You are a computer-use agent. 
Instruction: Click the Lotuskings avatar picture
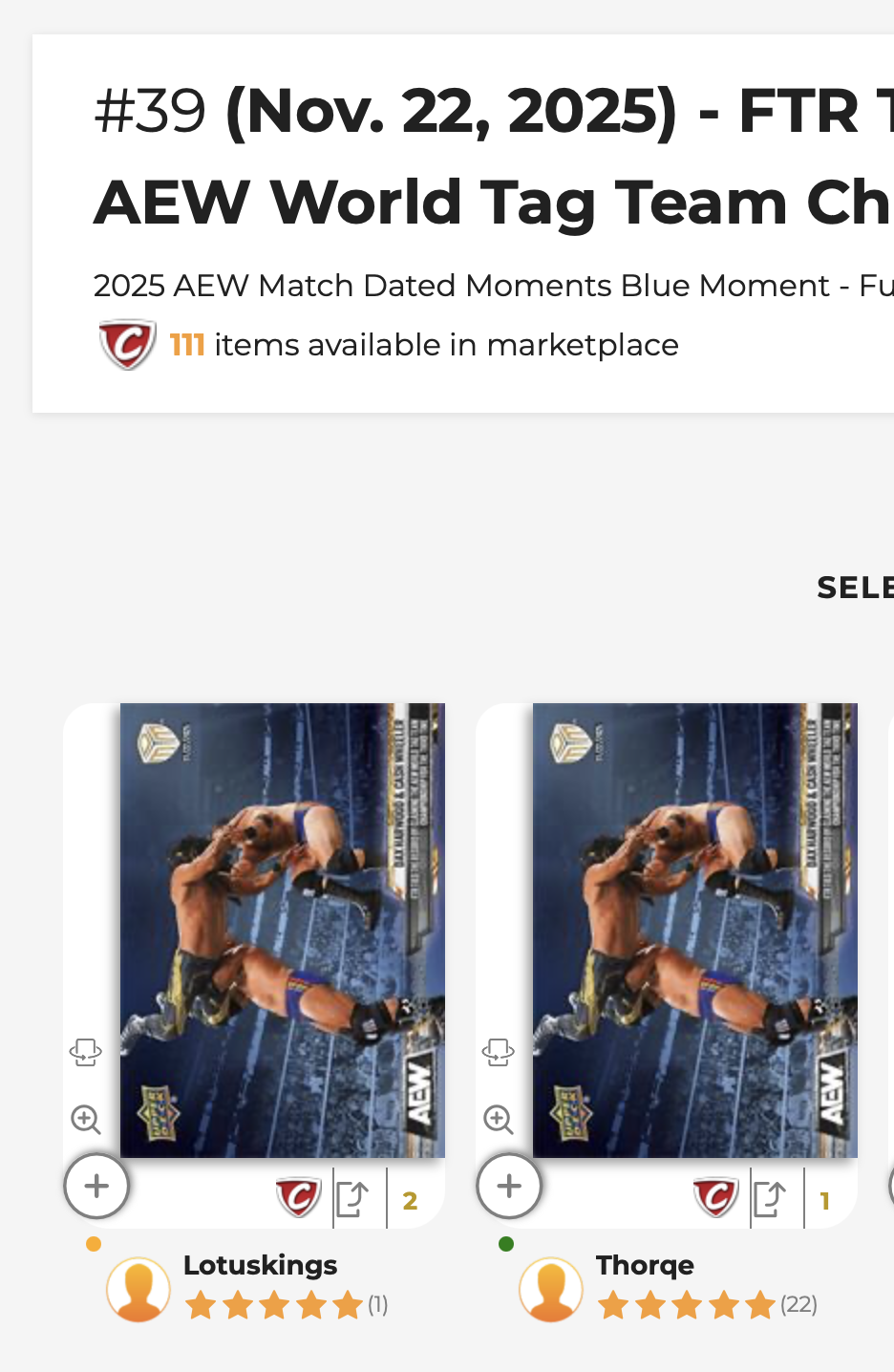click(138, 1289)
